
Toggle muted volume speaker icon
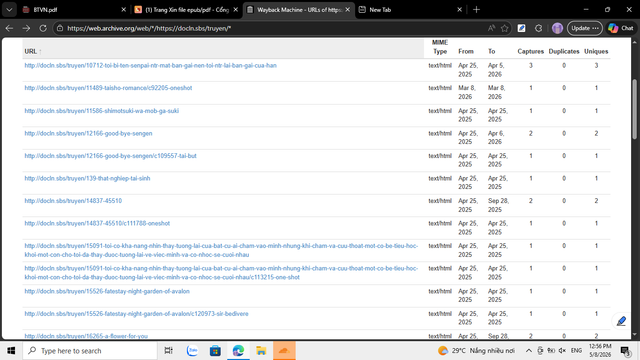pos(562,351)
